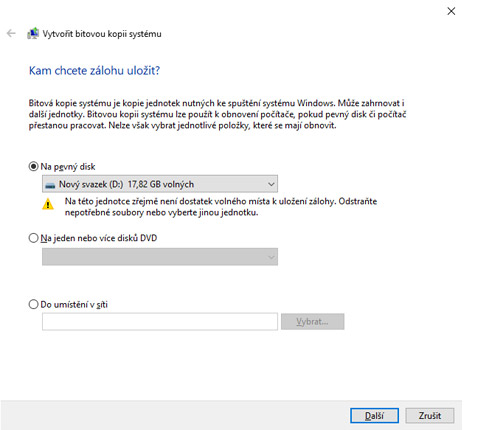Click the chevron arrow of Nový svazek combo box
Screen dimensions: 500x430
click(x=271, y=184)
